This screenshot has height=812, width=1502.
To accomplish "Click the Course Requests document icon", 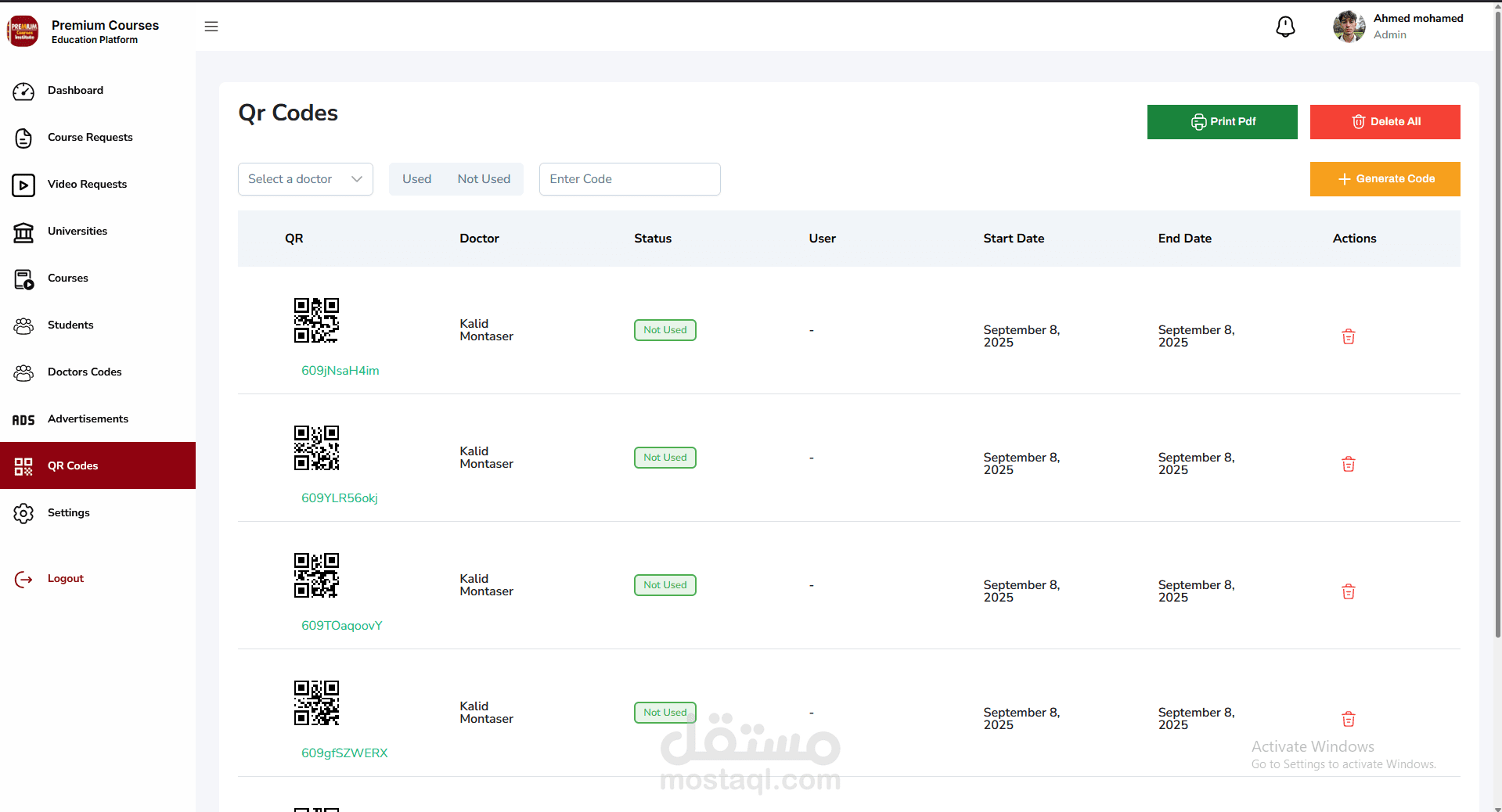I will [23, 138].
